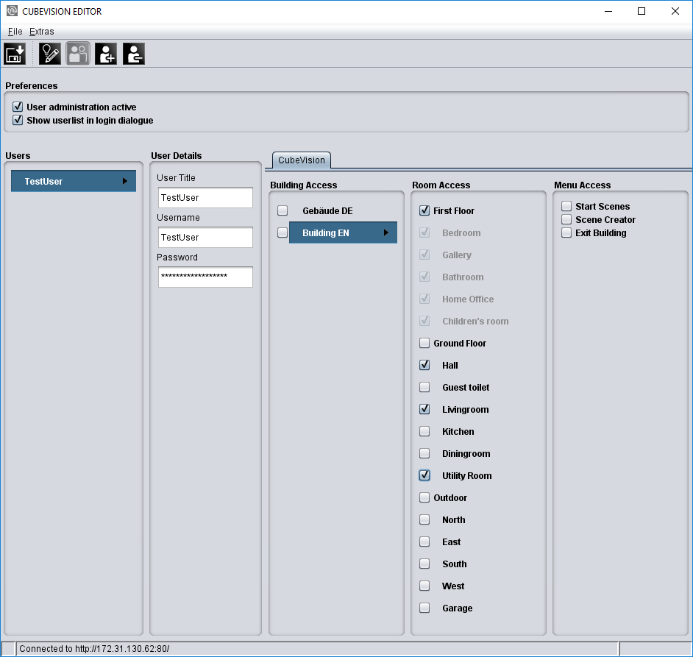Click the User Title input field
The image size is (693, 657).
pyautogui.click(x=205, y=197)
